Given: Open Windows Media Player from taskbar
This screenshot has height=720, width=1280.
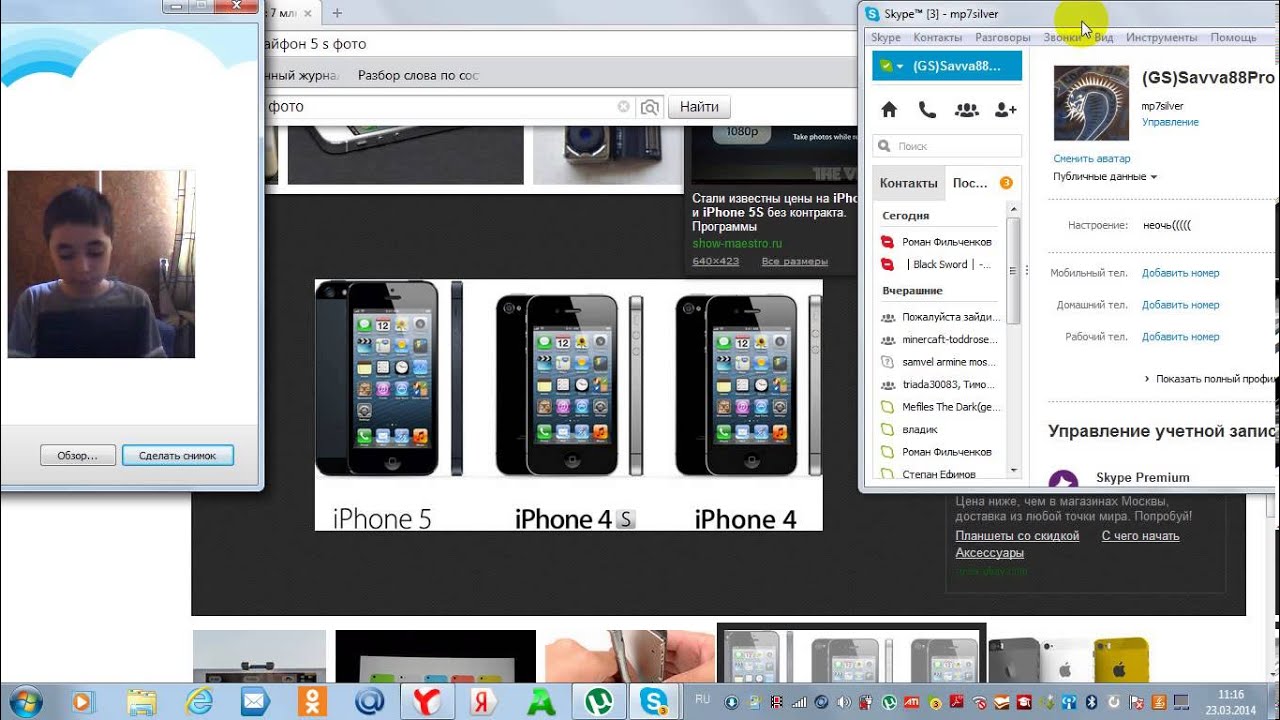Looking at the screenshot, I should pyautogui.click(x=82, y=702).
